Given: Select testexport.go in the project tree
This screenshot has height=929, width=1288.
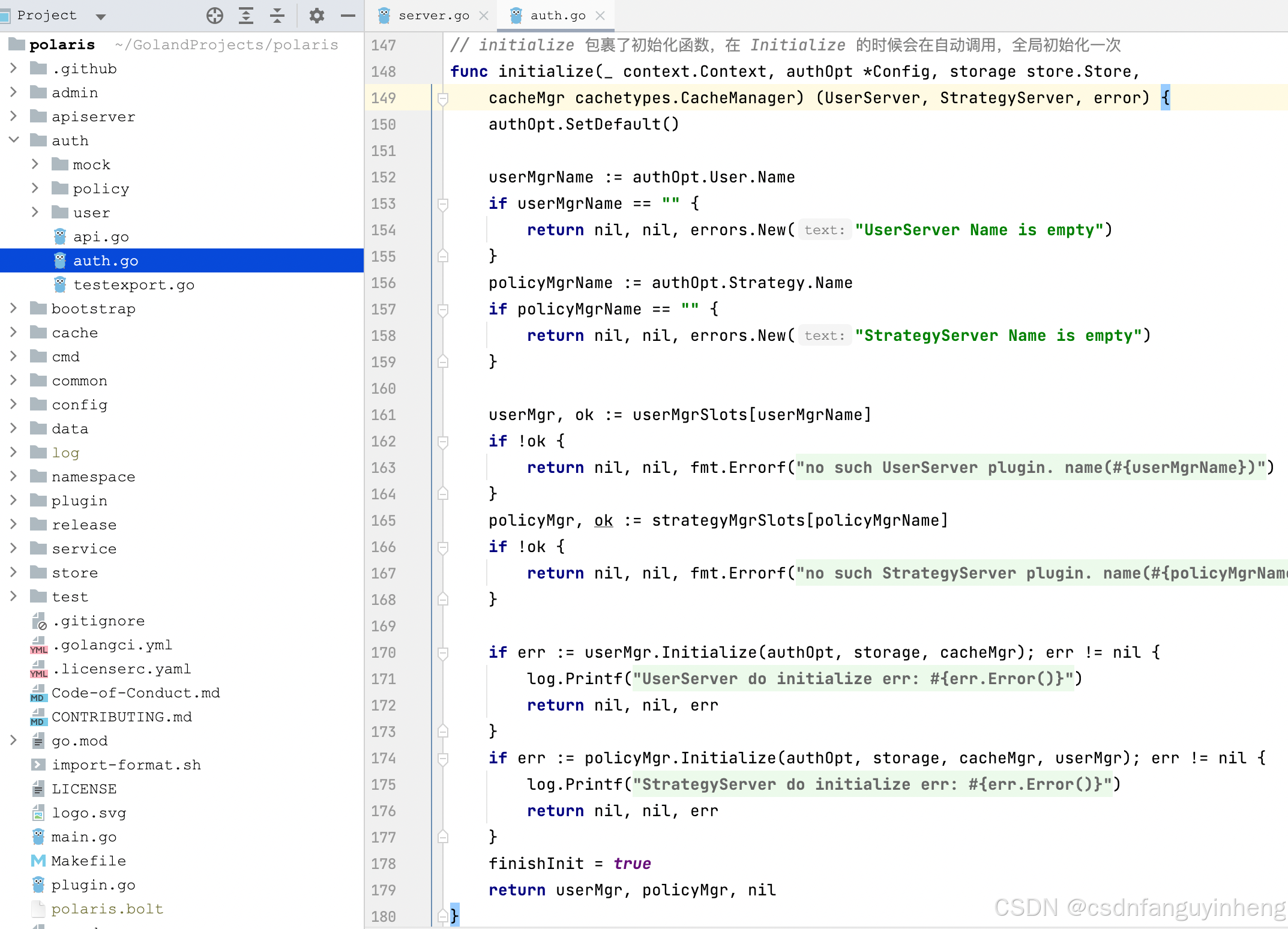Looking at the screenshot, I should coord(133,284).
